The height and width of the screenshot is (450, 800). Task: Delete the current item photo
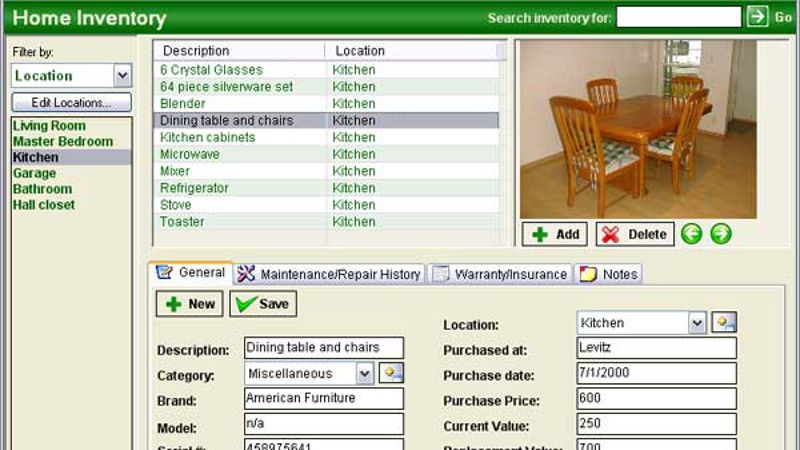pyautogui.click(x=635, y=234)
